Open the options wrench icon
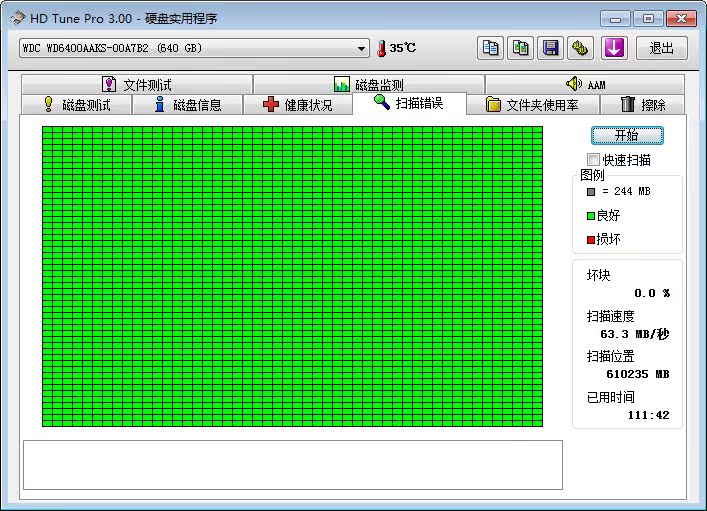707x511 pixels. [x=580, y=48]
